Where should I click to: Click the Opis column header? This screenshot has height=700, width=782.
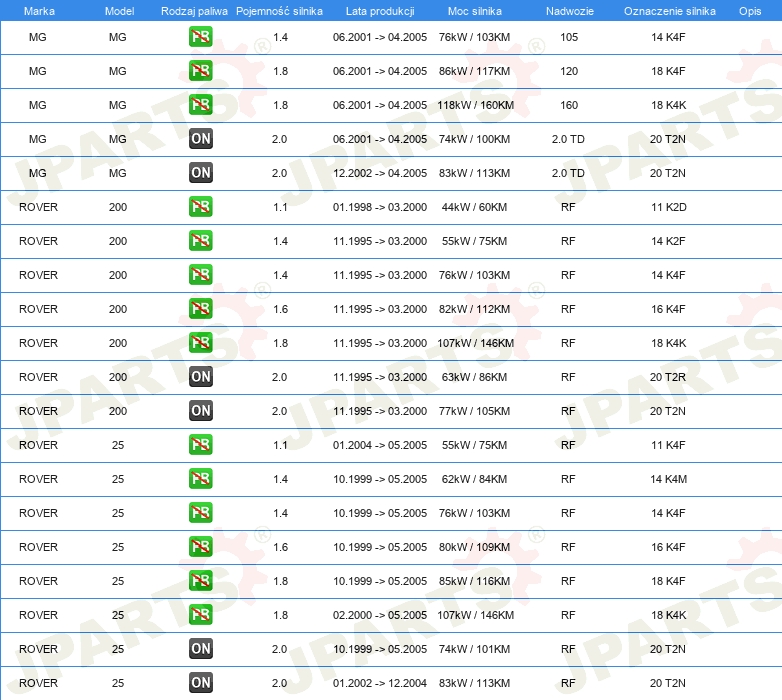pos(750,11)
